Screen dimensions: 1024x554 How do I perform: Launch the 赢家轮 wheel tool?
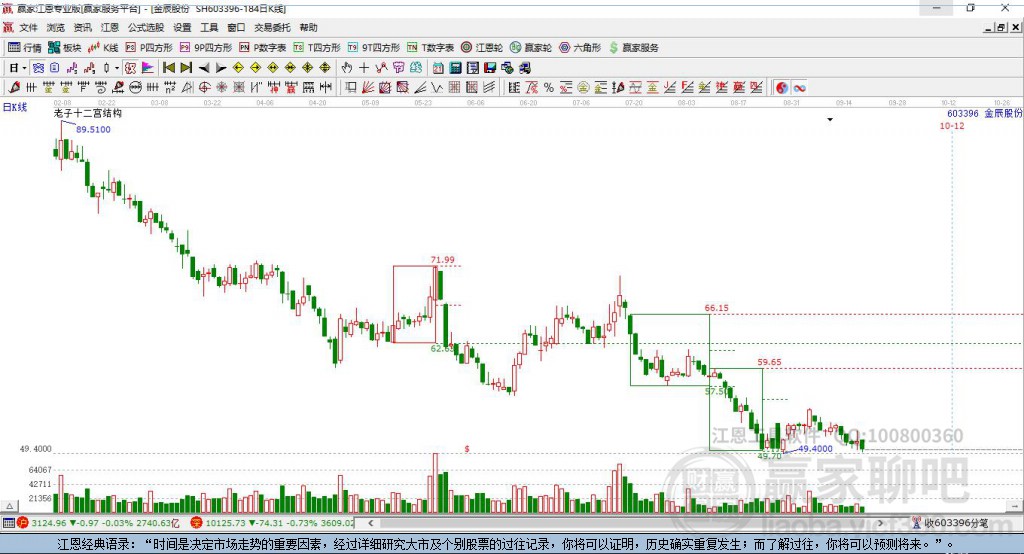[531, 48]
